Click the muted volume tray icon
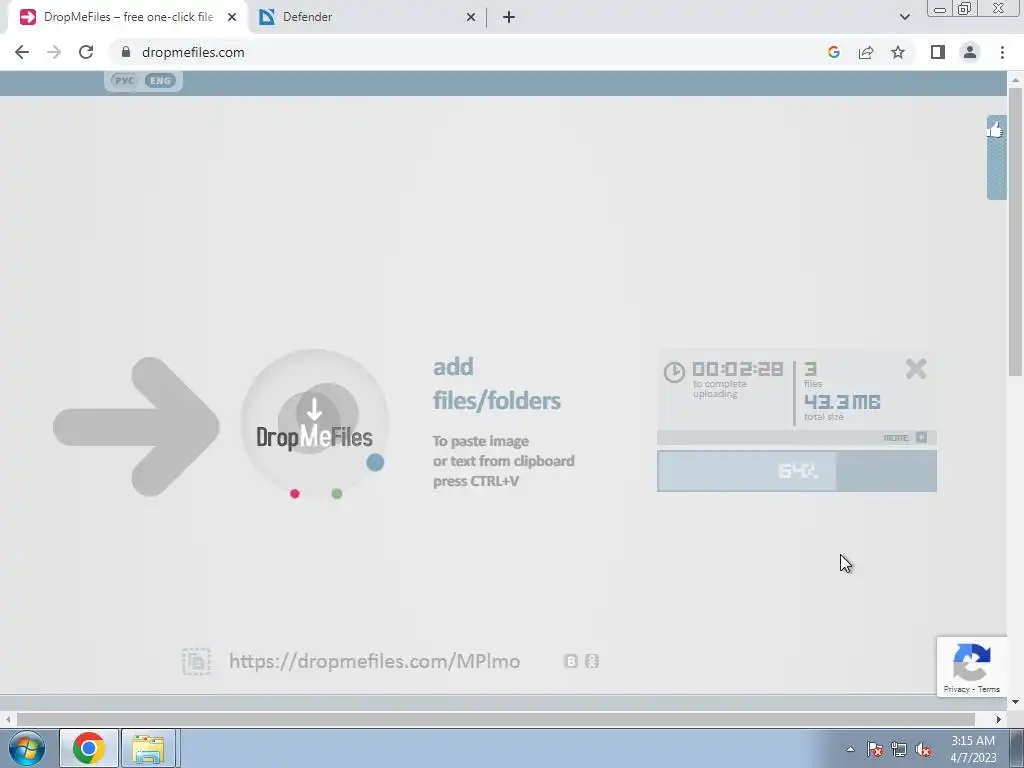 click(923, 749)
